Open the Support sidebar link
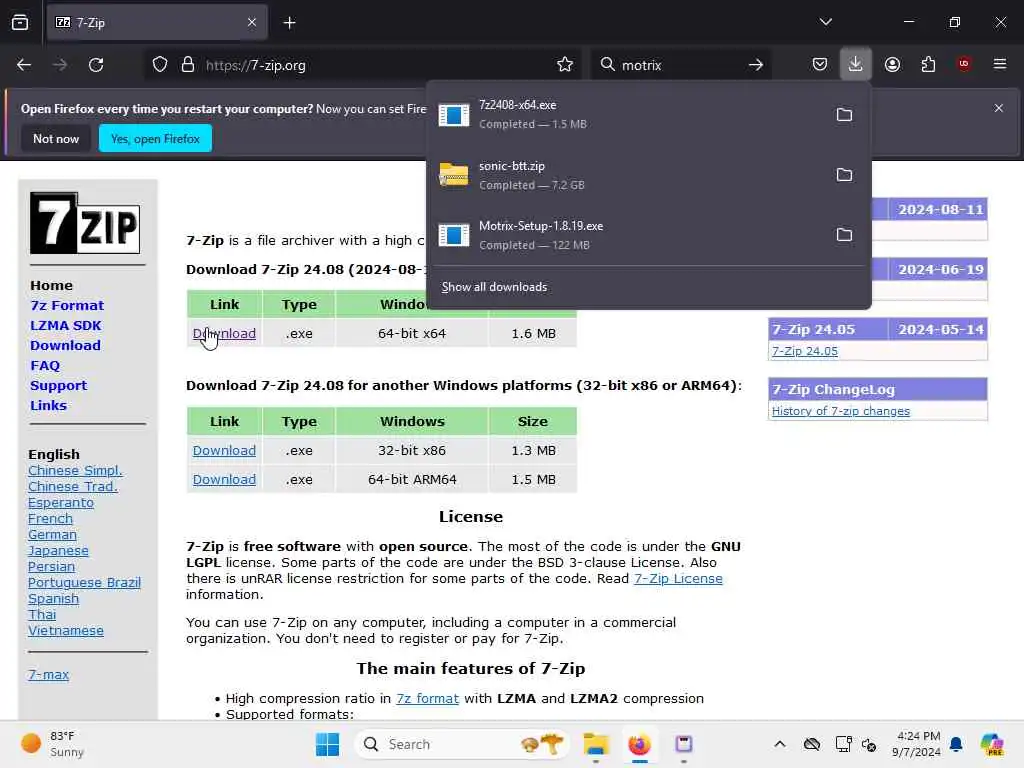Image resolution: width=1024 pixels, height=768 pixels. point(58,385)
